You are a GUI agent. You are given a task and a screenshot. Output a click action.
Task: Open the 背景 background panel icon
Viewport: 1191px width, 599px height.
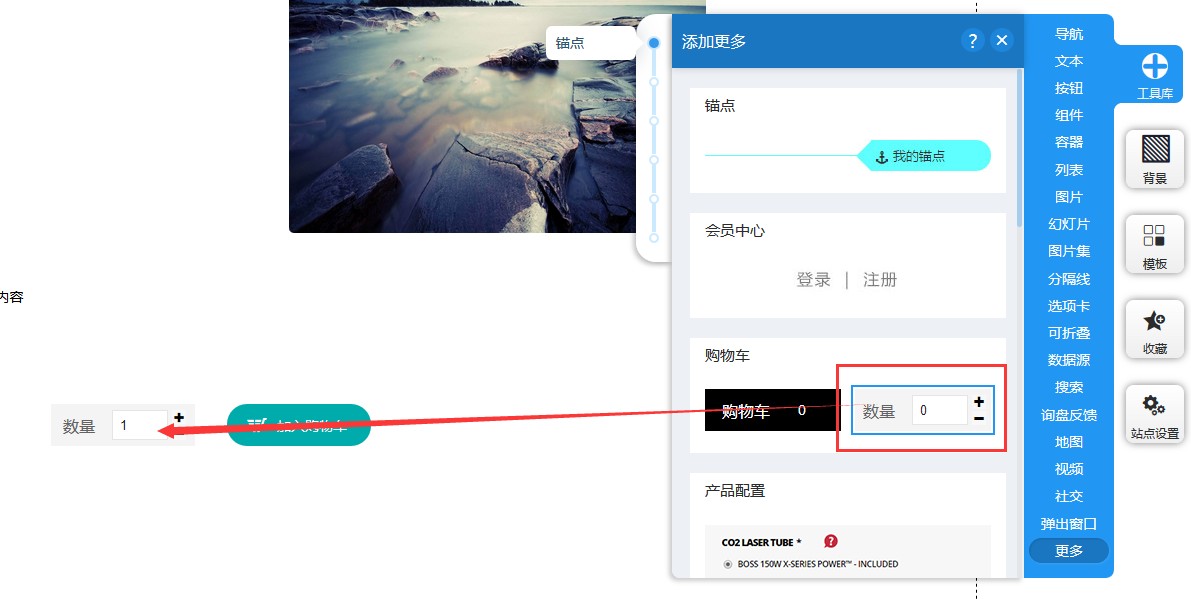[1155, 150]
